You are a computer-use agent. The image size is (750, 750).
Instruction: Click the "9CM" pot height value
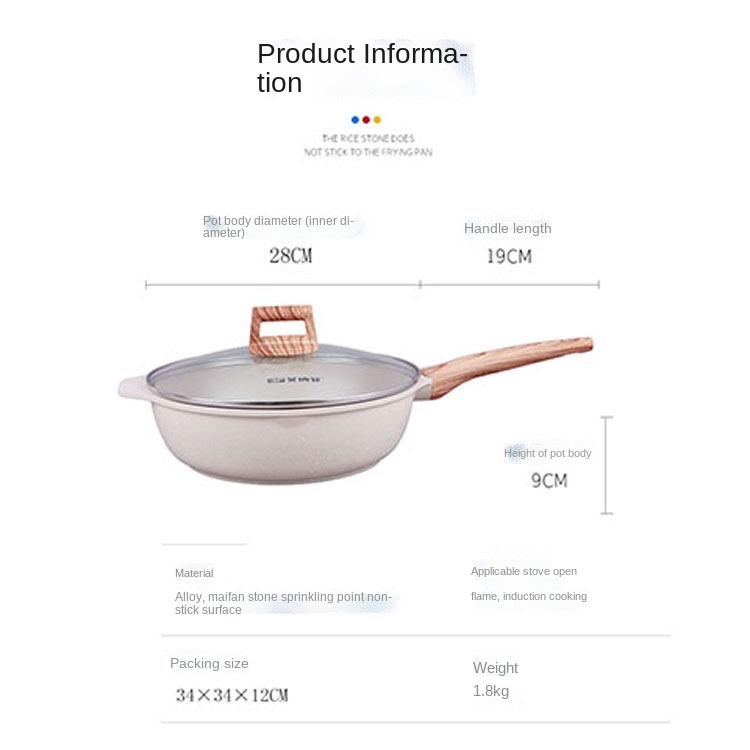coord(549,481)
